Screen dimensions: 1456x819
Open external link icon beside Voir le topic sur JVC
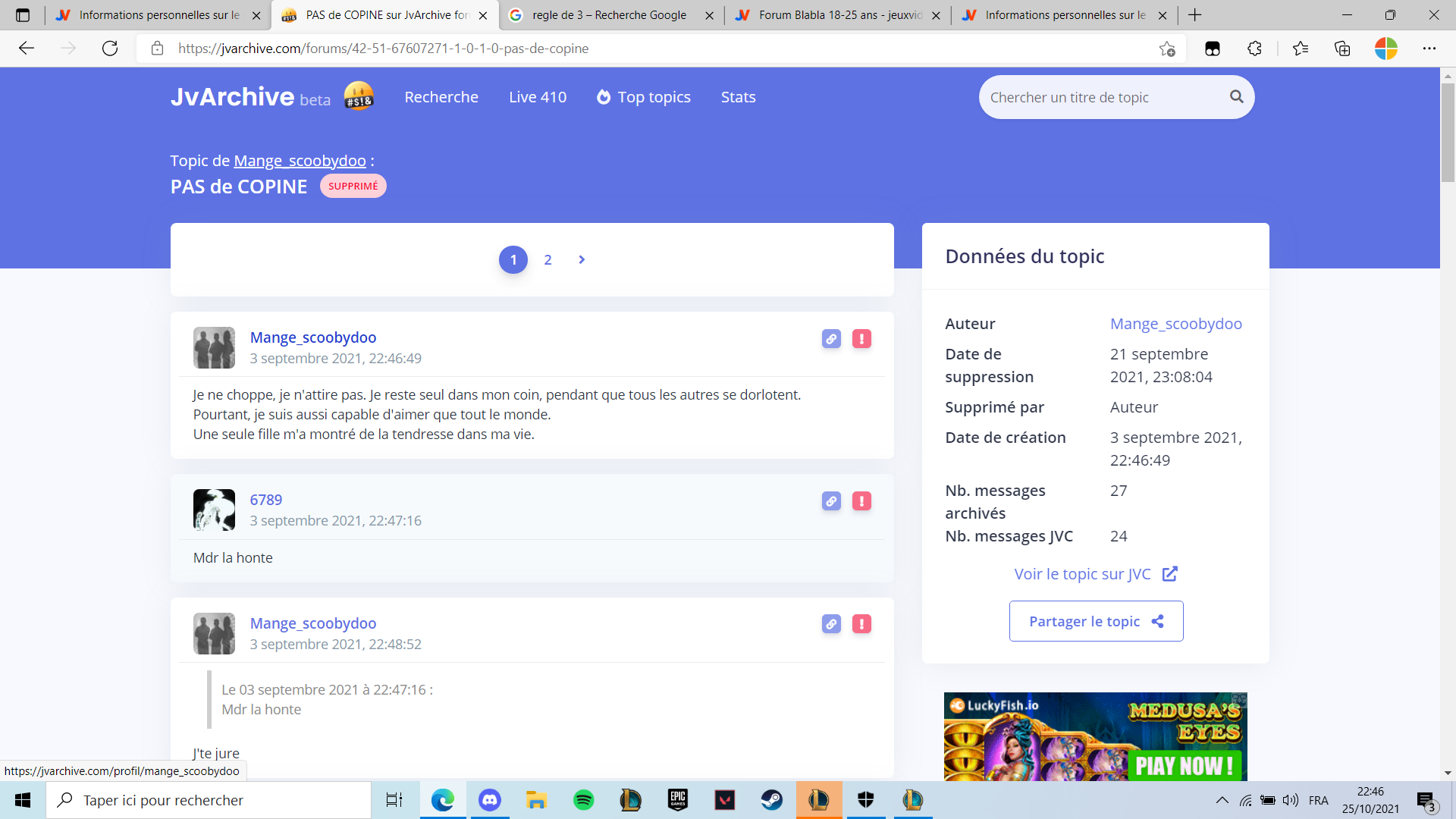coord(1169,574)
